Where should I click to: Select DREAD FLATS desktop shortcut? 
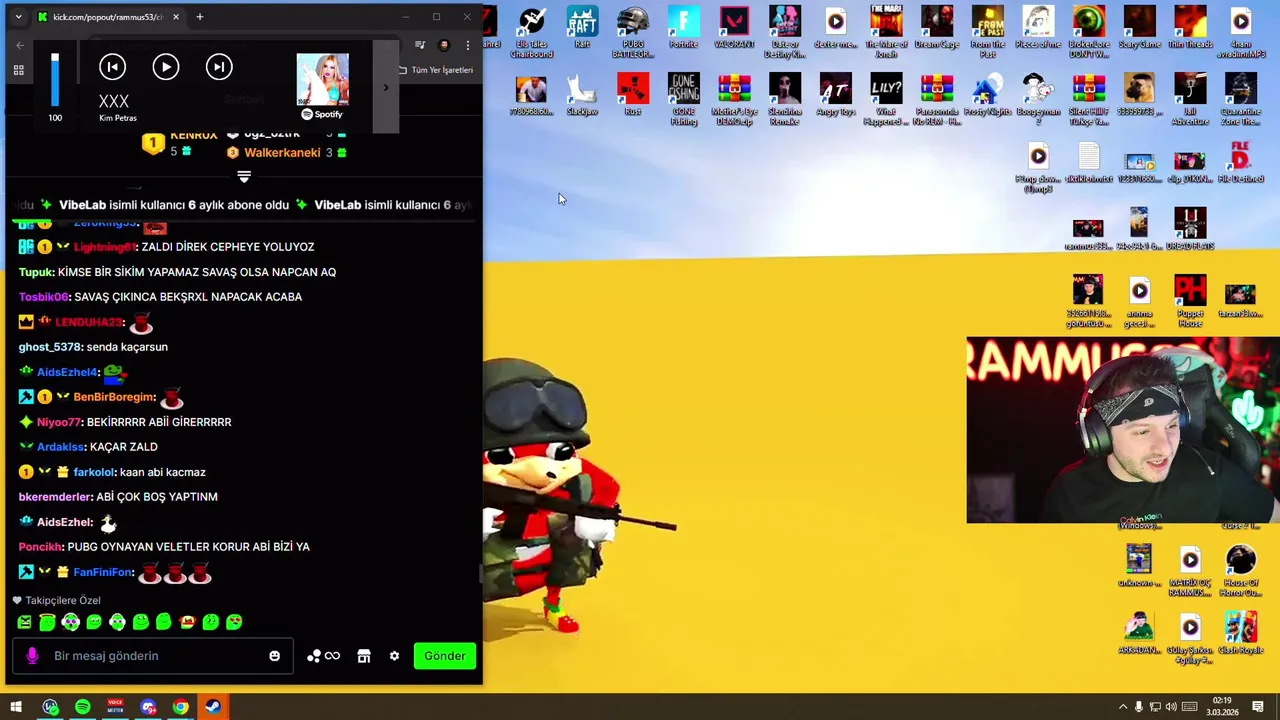click(x=1190, y=230)
